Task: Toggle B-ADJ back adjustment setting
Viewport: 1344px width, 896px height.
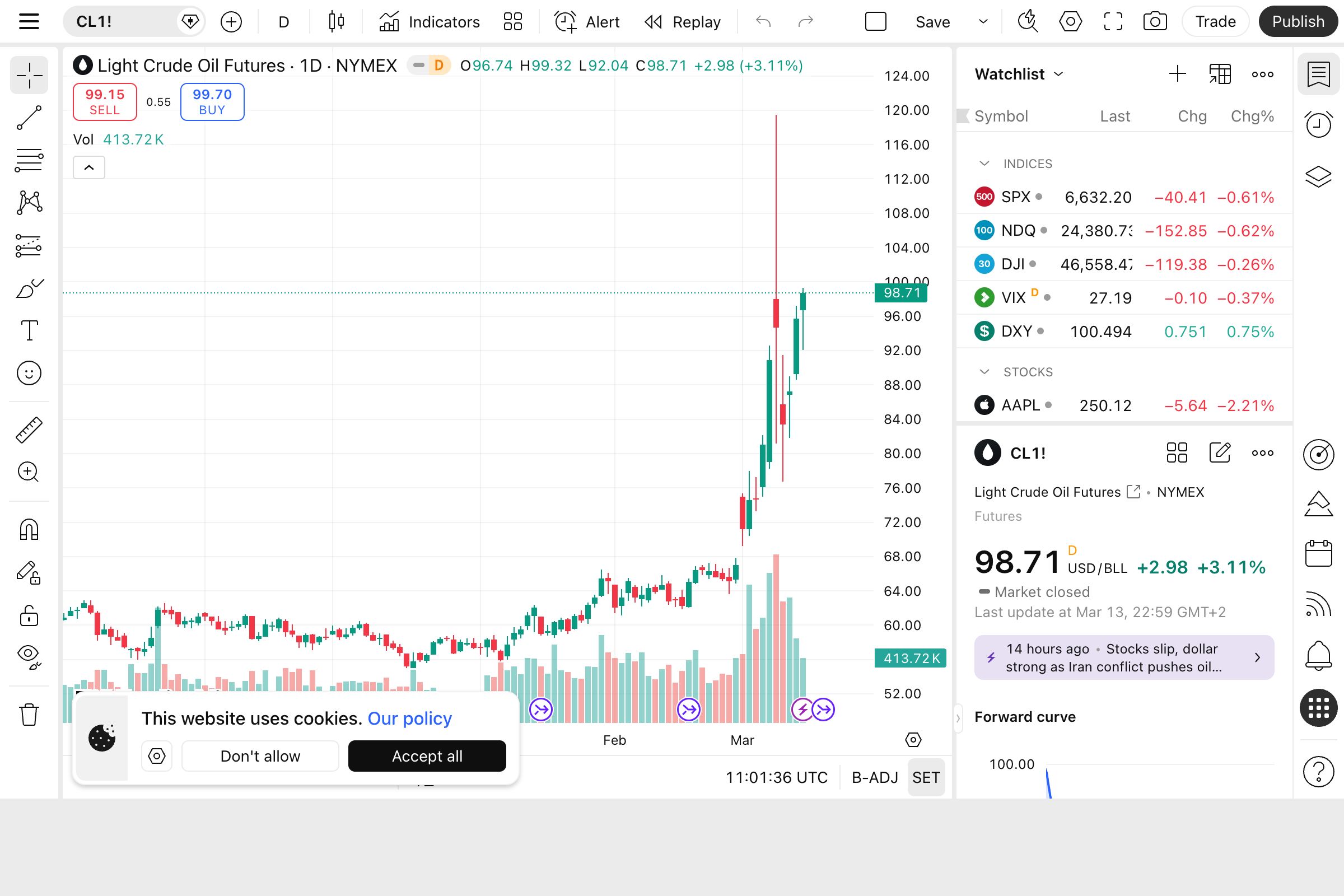Action: 874,777
